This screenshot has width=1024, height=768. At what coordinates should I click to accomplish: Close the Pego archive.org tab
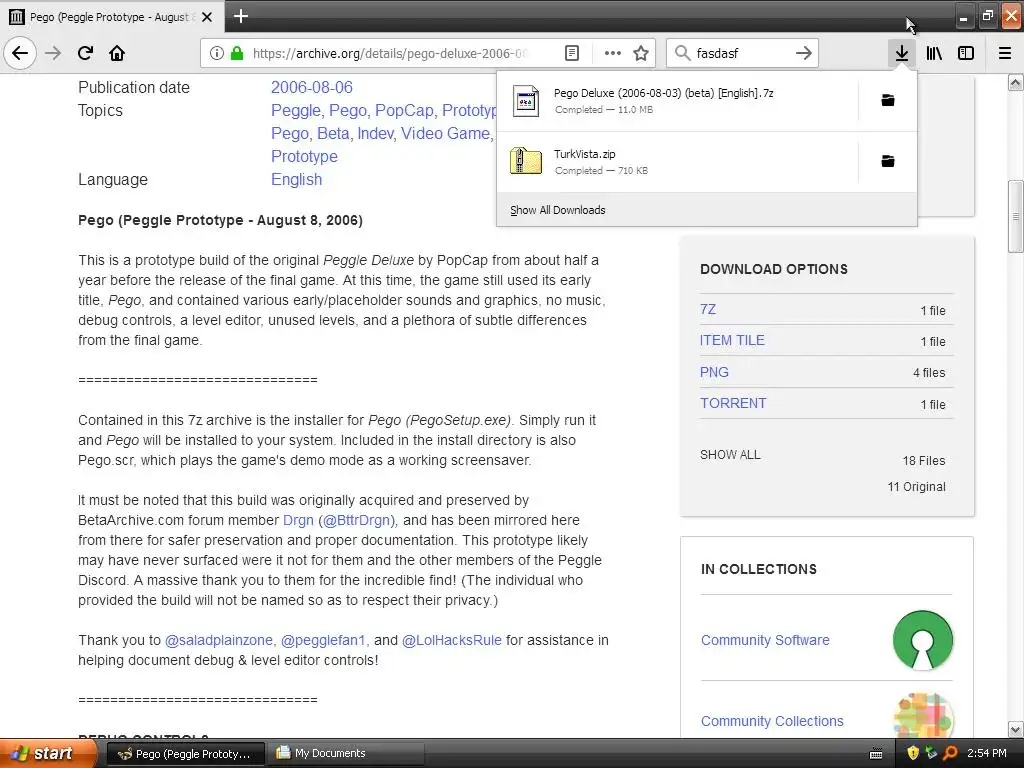207,17
